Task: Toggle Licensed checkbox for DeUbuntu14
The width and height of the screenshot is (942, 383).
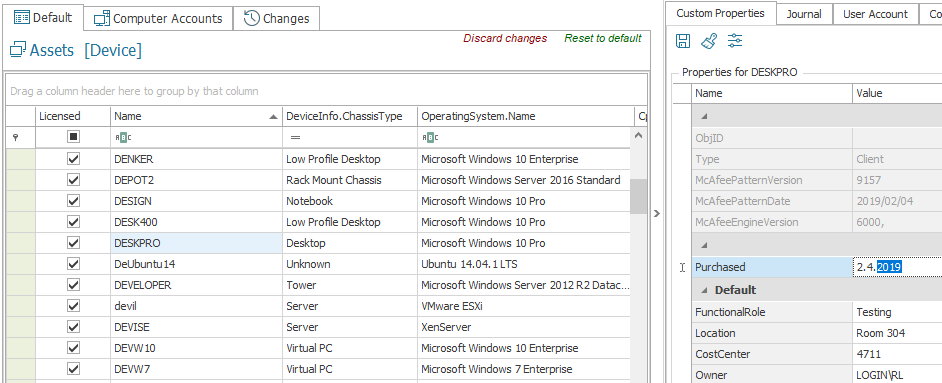Action: [73, 264]
